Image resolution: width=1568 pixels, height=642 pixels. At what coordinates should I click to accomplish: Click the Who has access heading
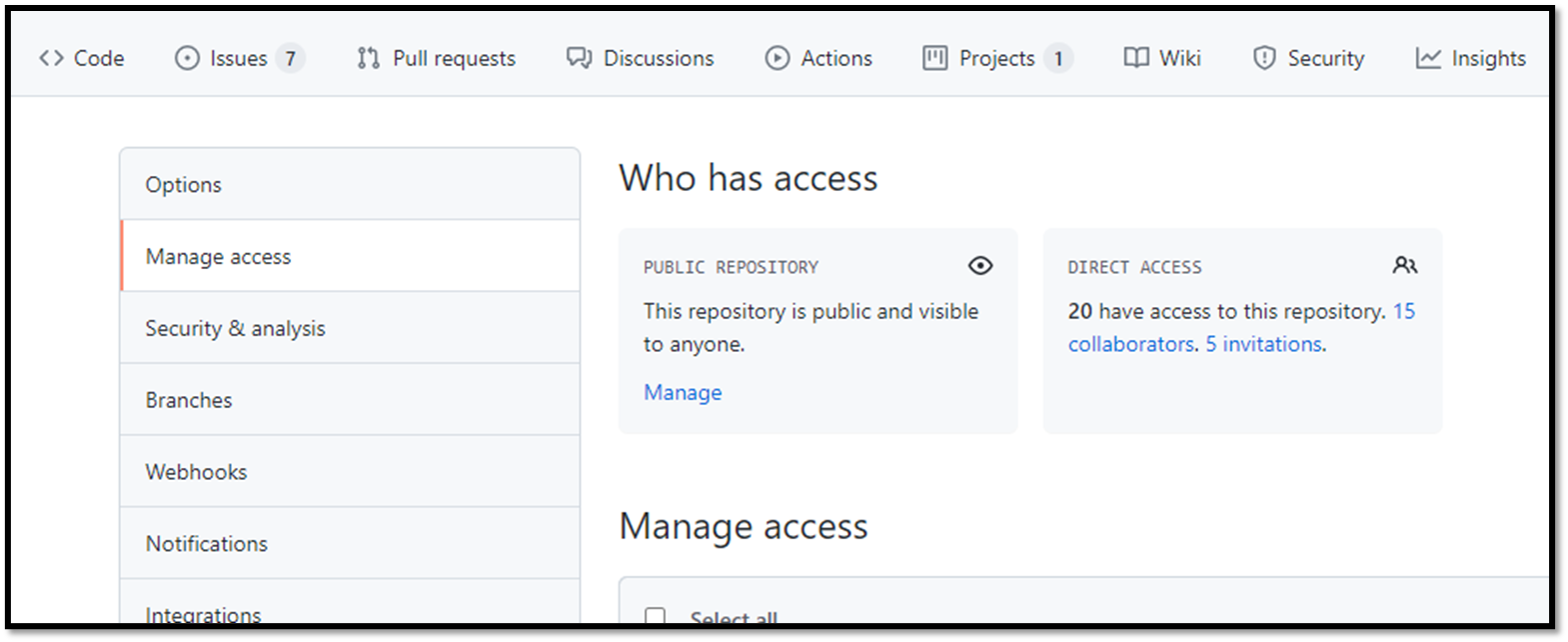point(749,178)
